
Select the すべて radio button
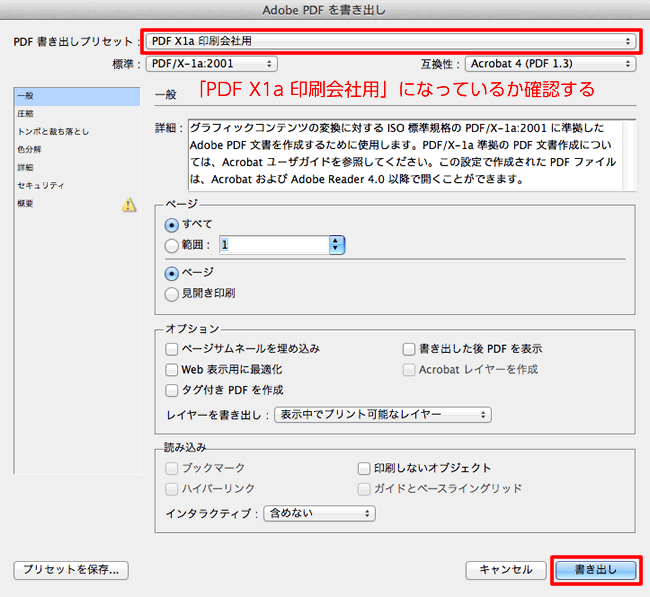tap(171, 225)
